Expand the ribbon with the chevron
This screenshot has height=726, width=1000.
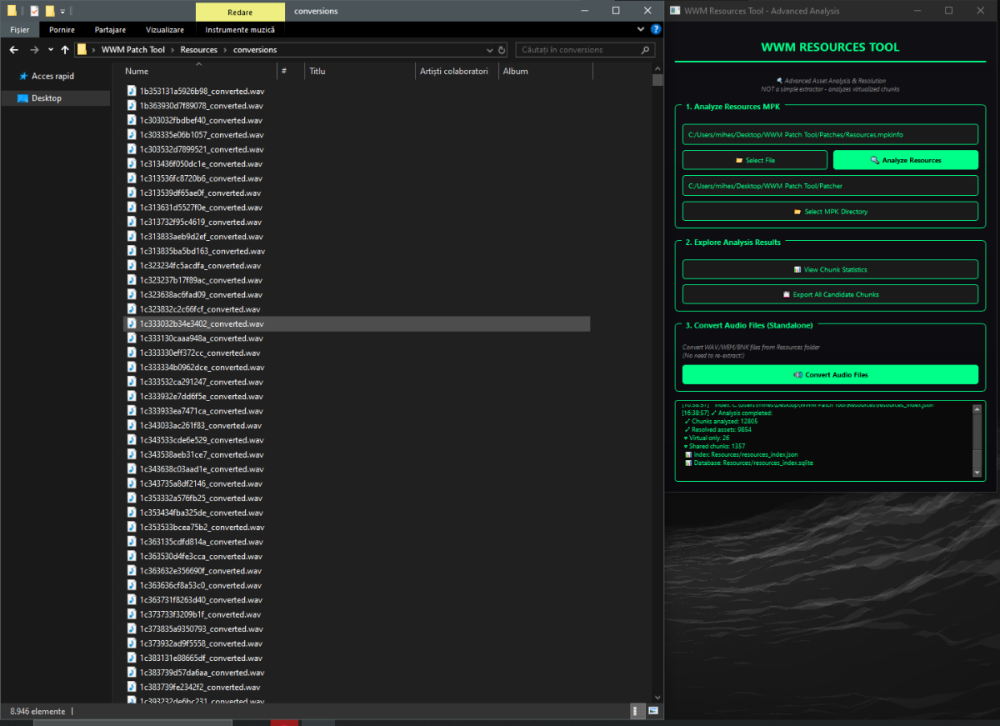[641, 30]
